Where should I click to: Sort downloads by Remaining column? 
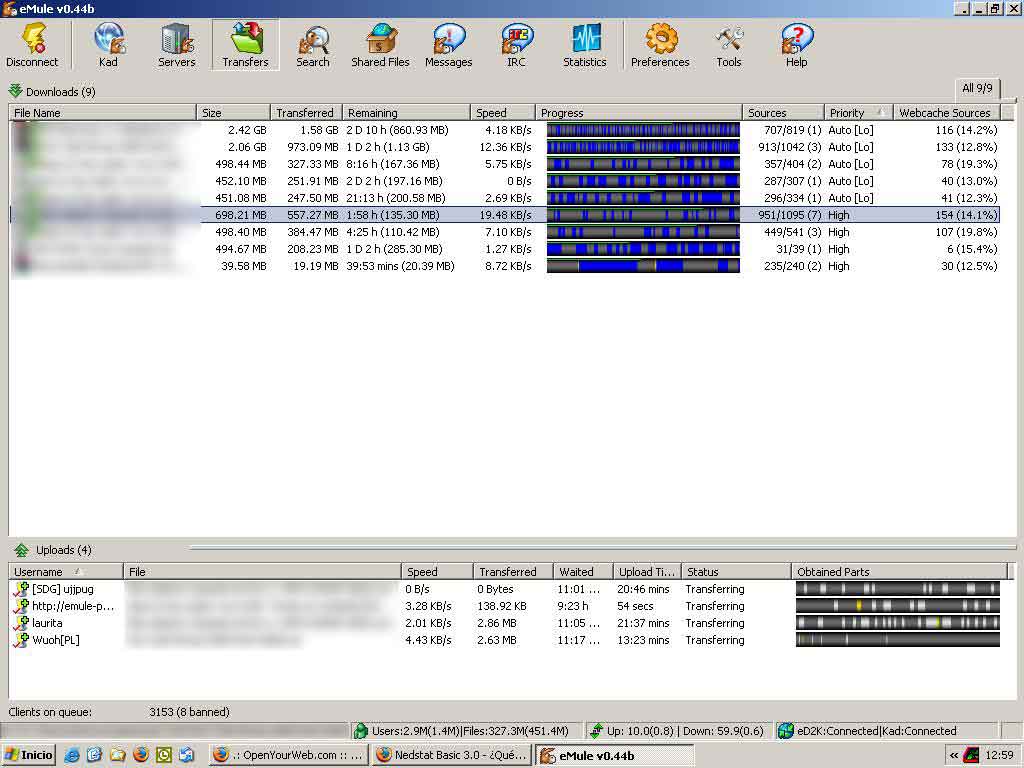[x=406, y=112]
